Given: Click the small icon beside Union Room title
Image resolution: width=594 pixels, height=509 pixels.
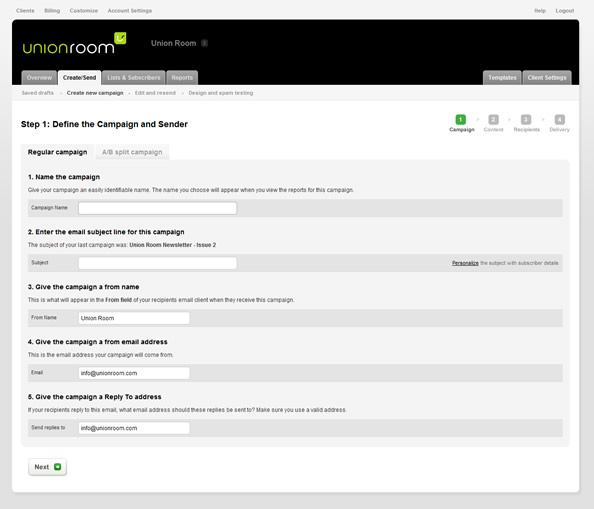Looking at the screenshot, I should click(204, 43).
